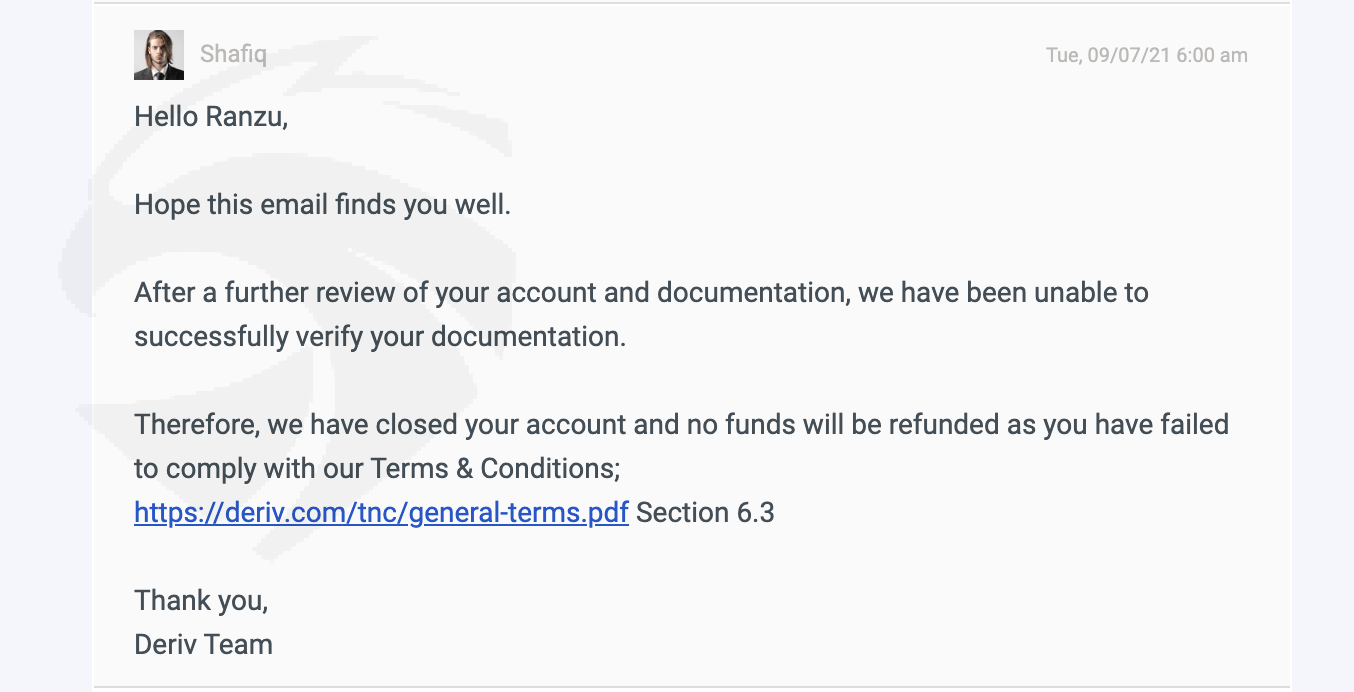The image size is (1354, 692).
Task: Click "Hope this email finds you well."
Action: tap(322, 205)
